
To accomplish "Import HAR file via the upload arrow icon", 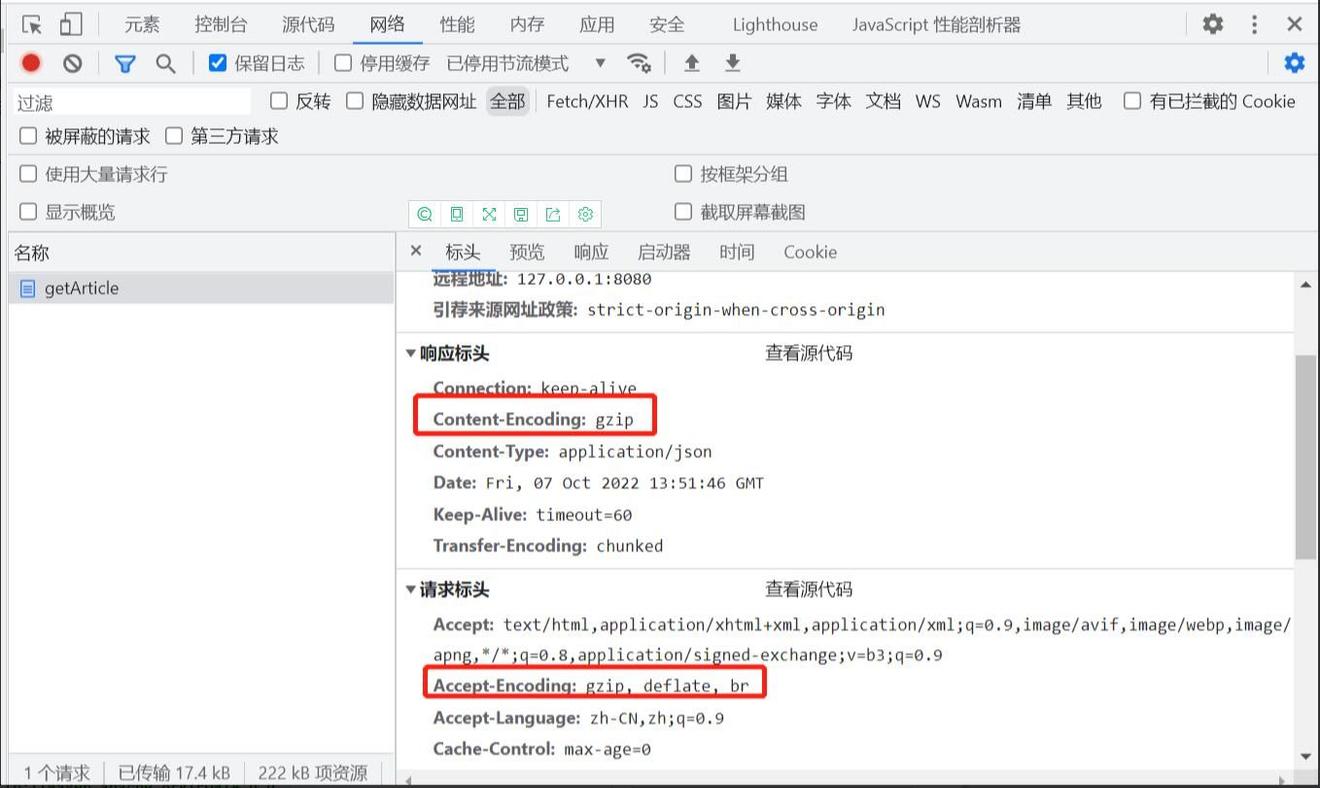I will coord(691,62).
